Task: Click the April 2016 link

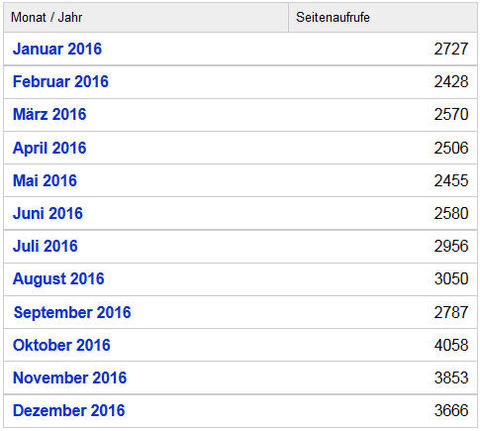Action: point(49,148)
